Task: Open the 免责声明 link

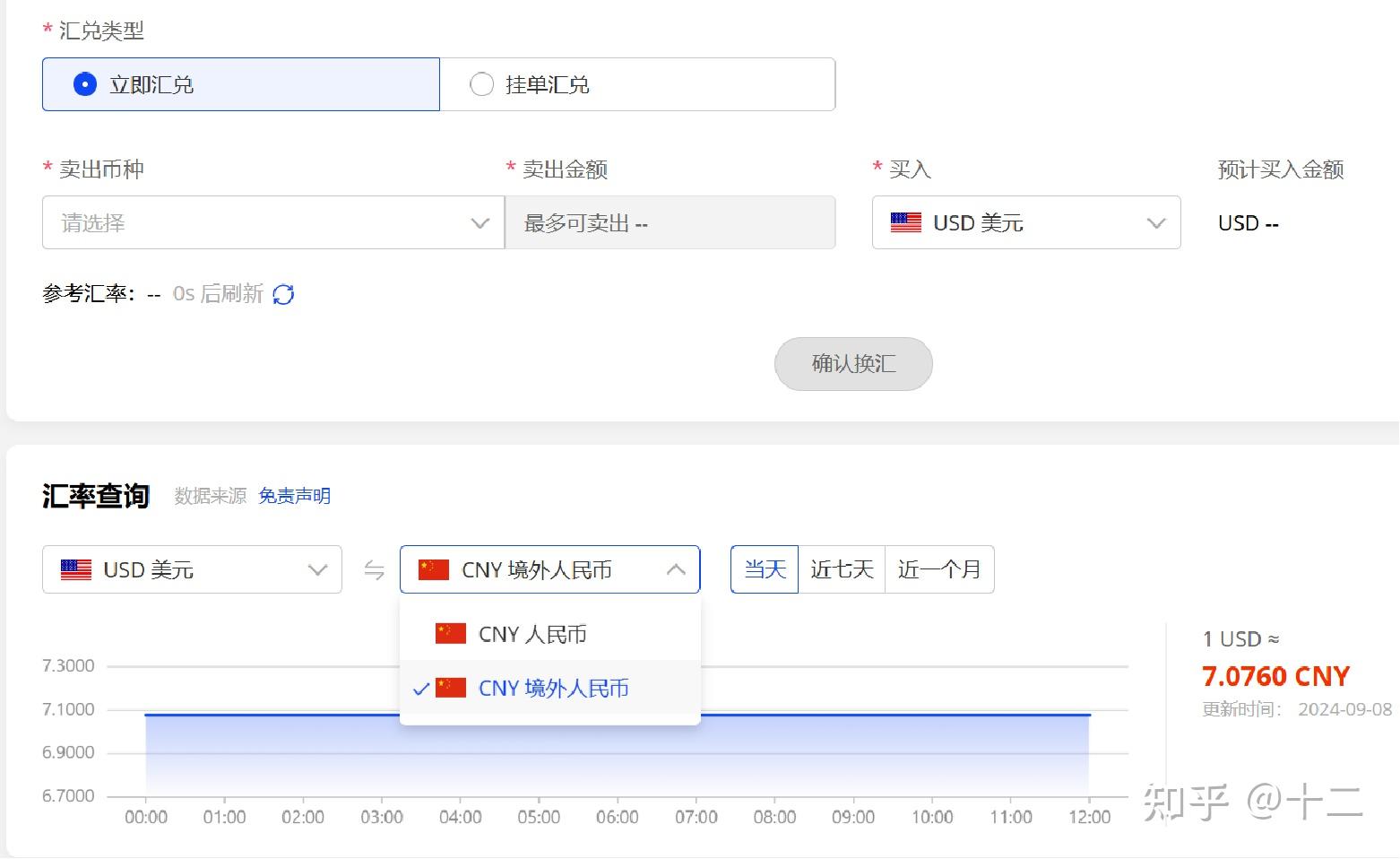Action: 294,495
